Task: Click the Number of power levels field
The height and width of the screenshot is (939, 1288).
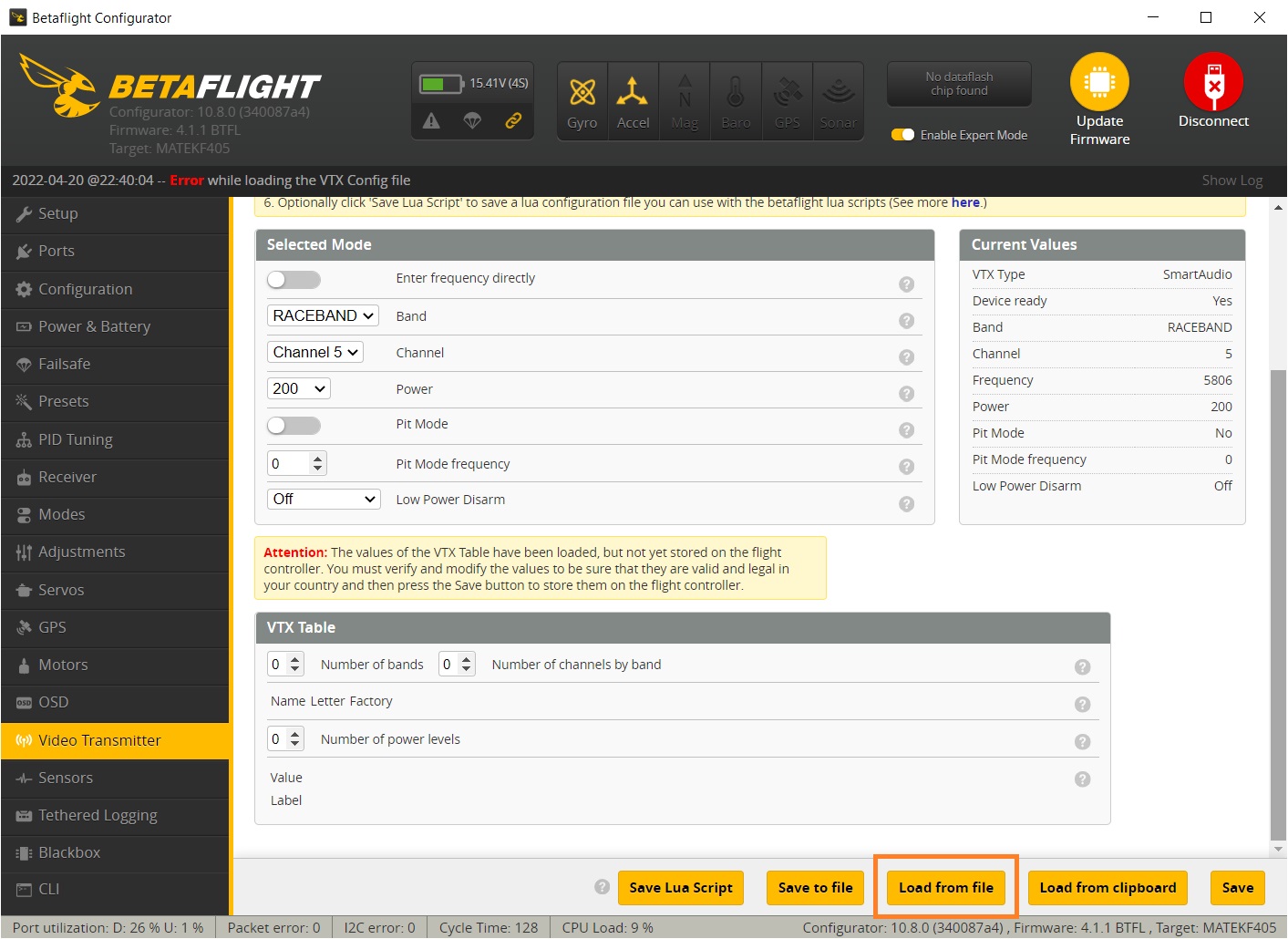Action: (285, 738)
